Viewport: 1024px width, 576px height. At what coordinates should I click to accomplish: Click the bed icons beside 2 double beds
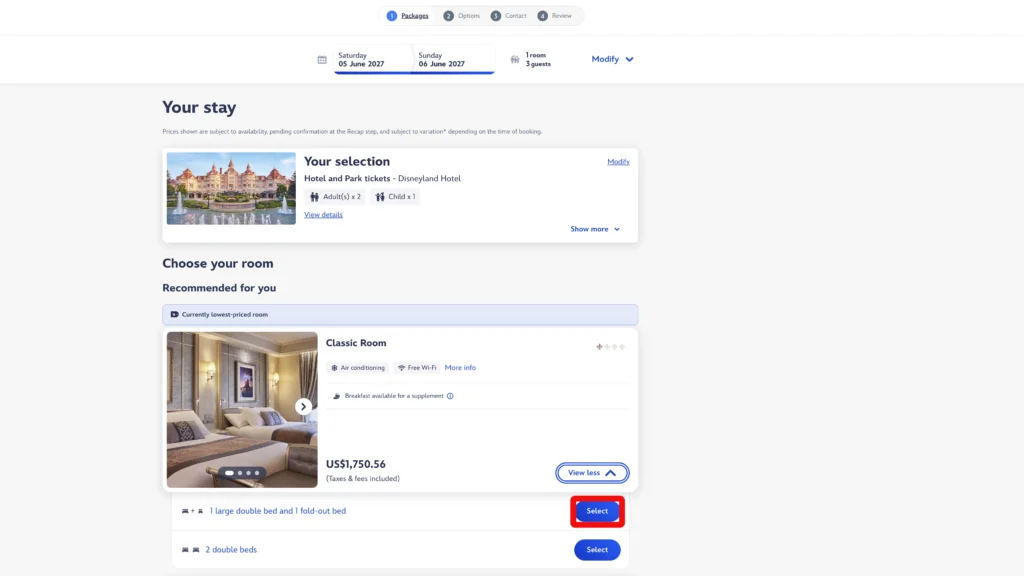click(191, 550)
